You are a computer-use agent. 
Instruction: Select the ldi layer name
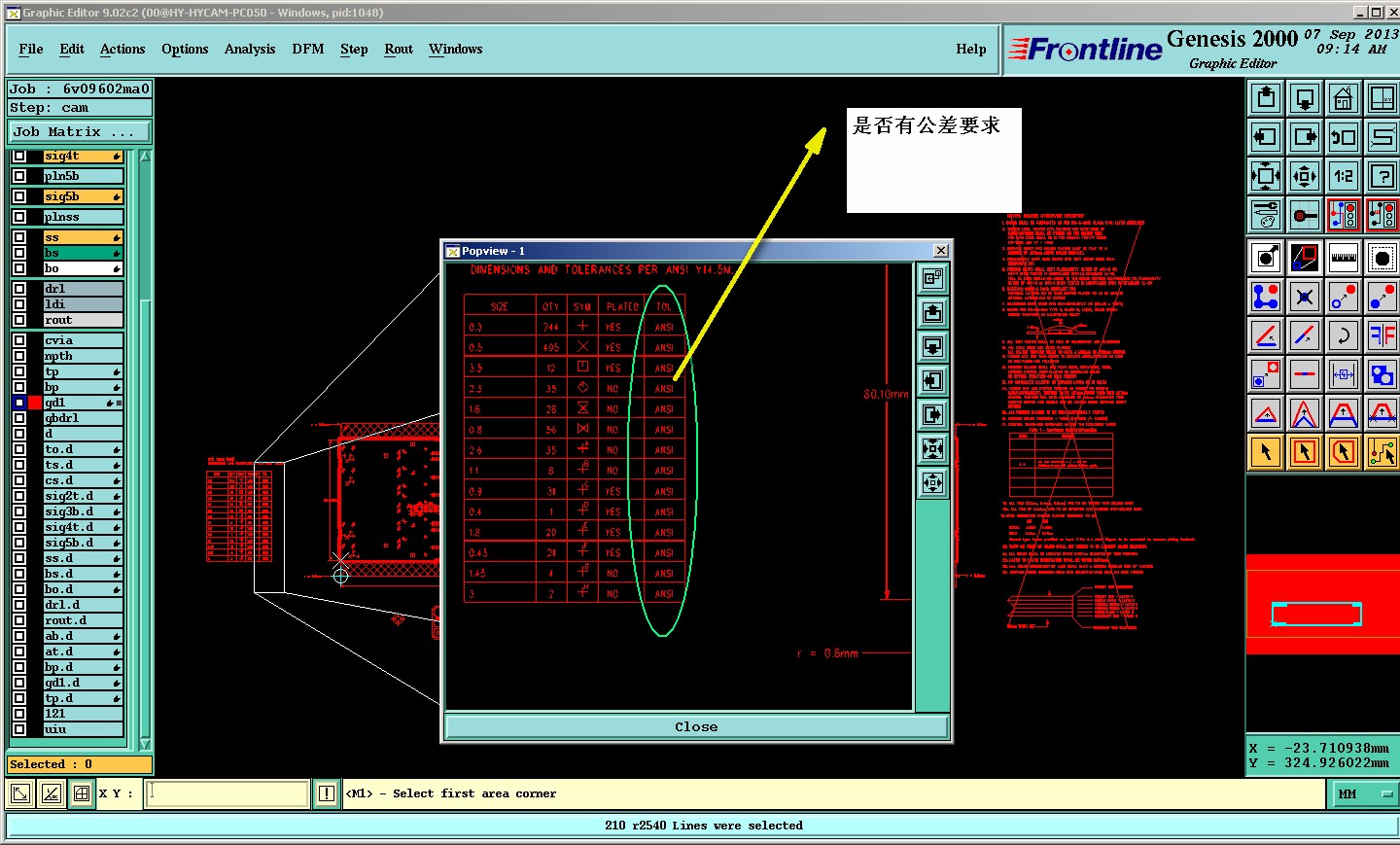tap(83, 304)
